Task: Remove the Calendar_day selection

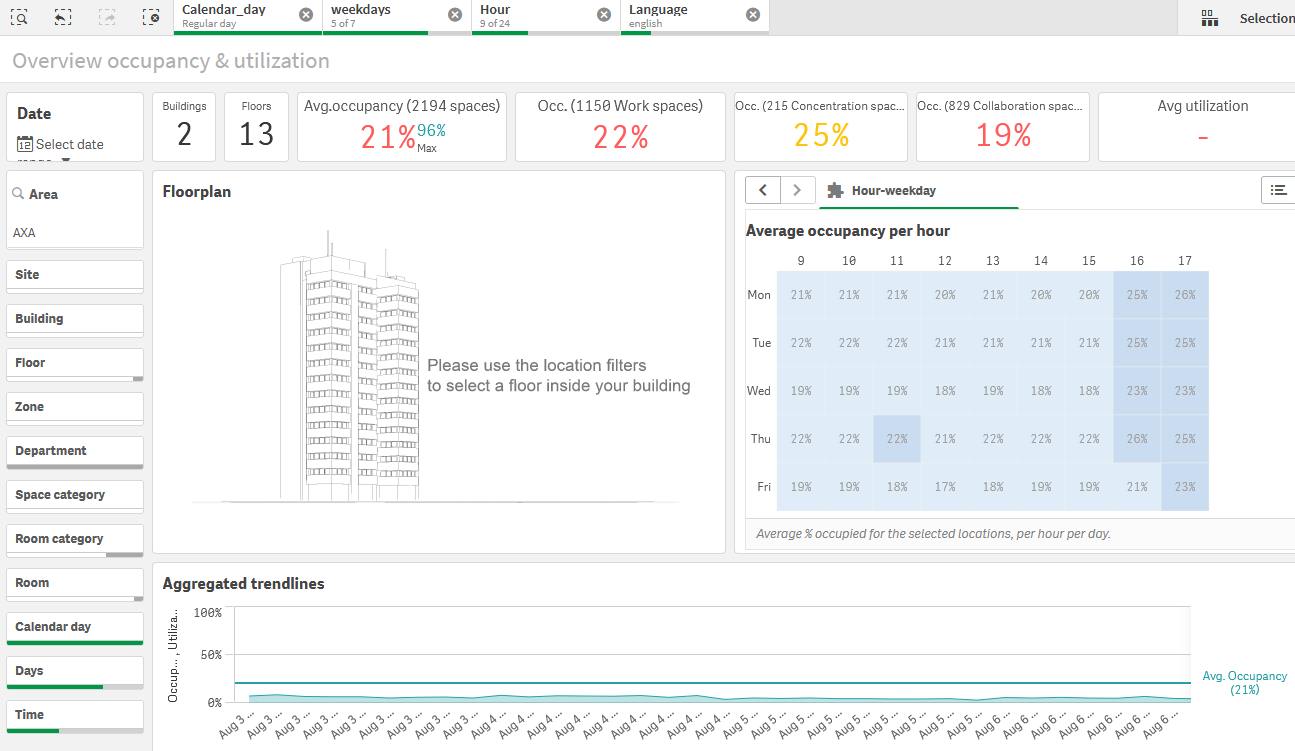Action: click(x=306, y=15)
